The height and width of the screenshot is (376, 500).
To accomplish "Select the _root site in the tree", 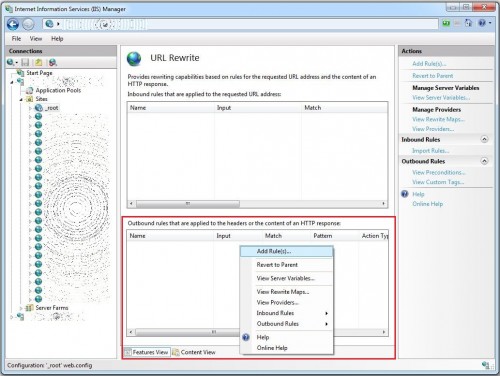I will point(52,108).
